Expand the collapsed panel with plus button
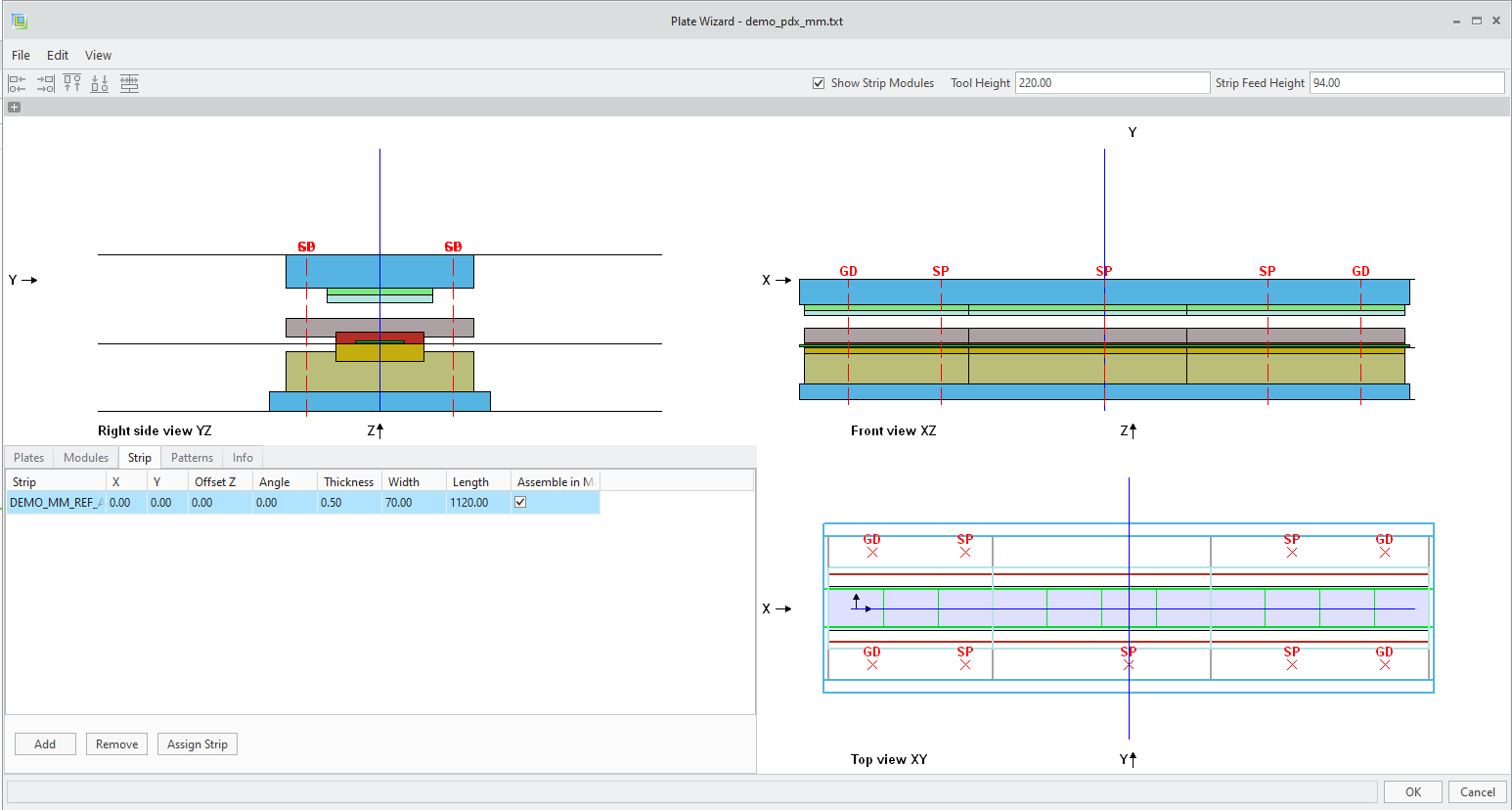Screen dimensions: 1512x810 (14, 108)
